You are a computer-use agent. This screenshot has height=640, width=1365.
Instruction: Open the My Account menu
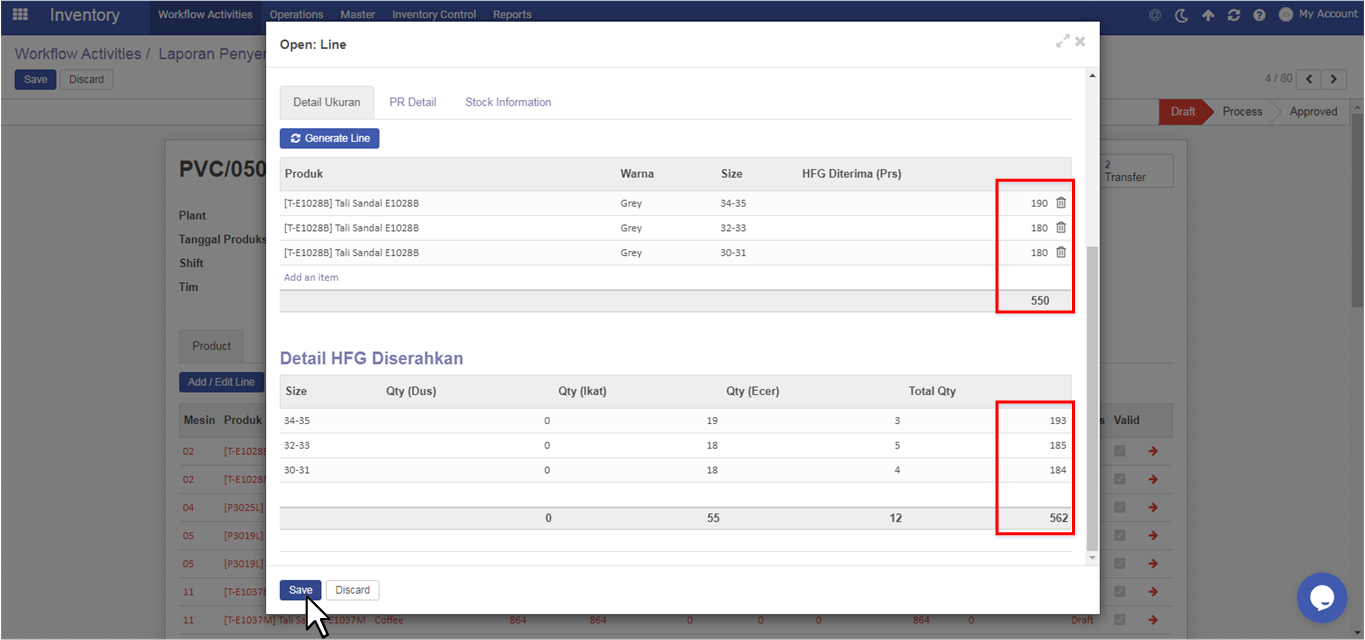(x=1318, y=14)
